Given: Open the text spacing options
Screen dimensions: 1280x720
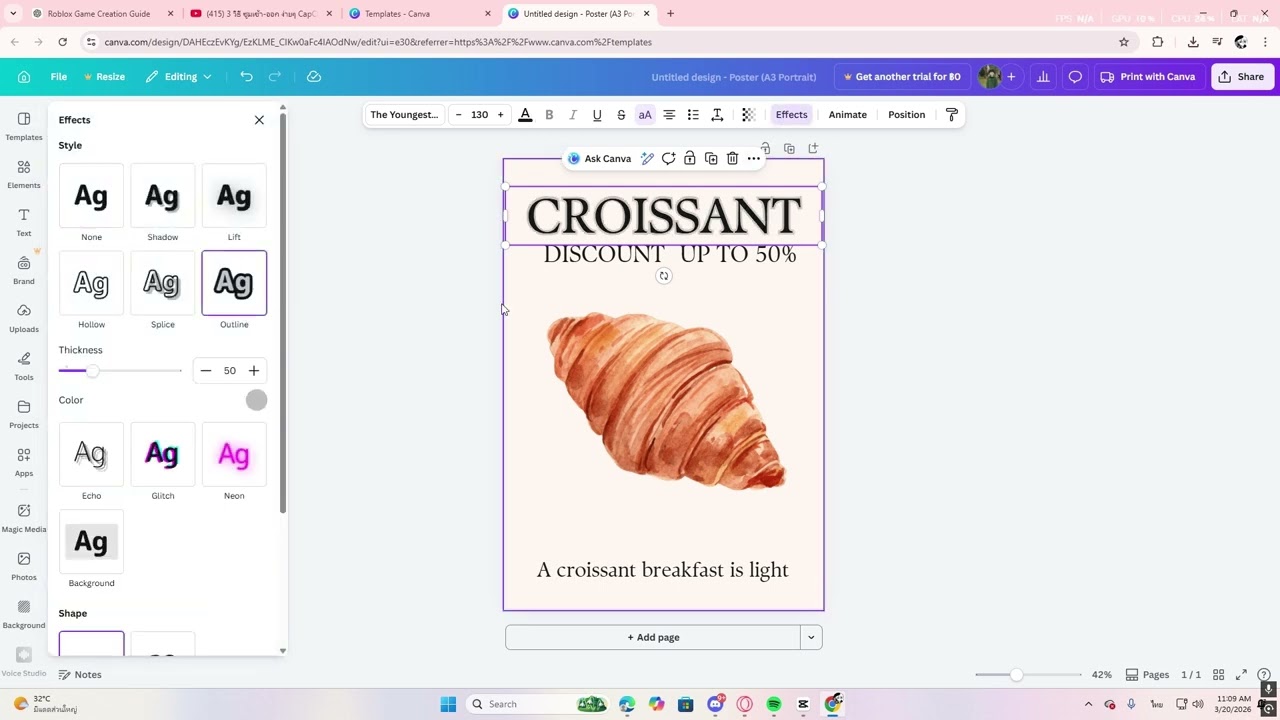Looking at the screenshot, I should (717, 115).
